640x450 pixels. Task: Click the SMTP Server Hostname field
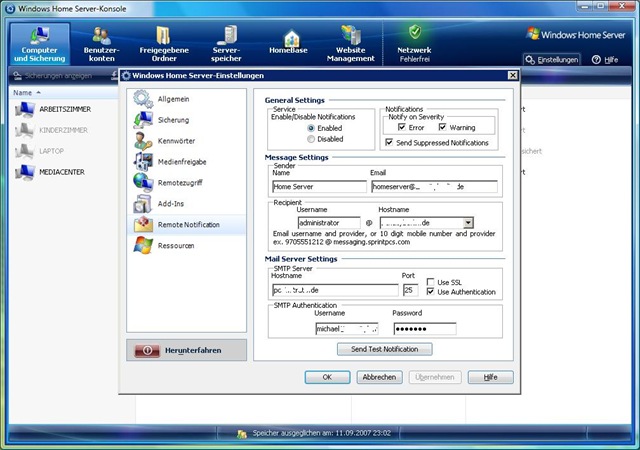[335, 290]
